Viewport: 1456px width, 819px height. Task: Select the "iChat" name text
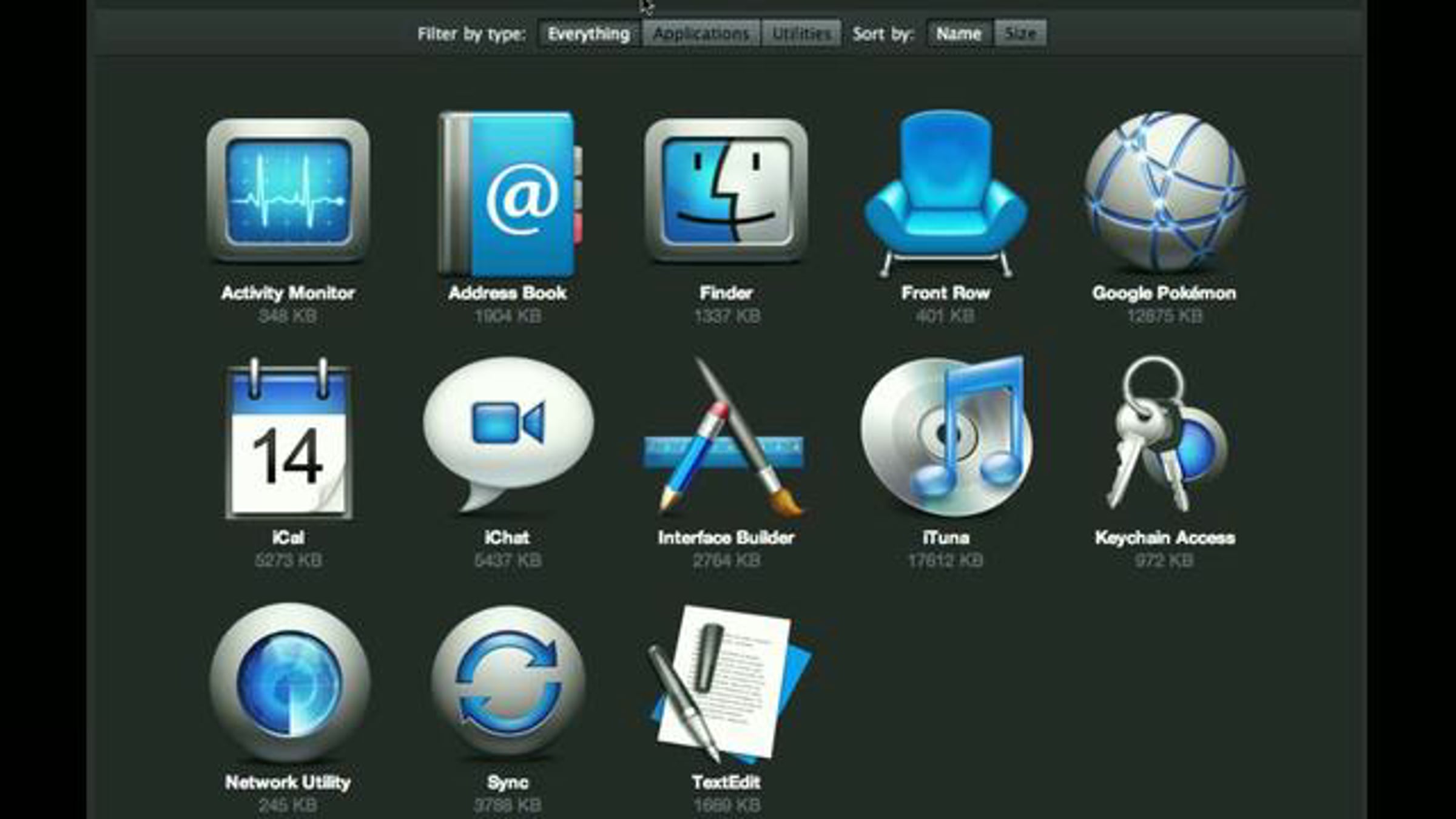click(x=507, y=538)
